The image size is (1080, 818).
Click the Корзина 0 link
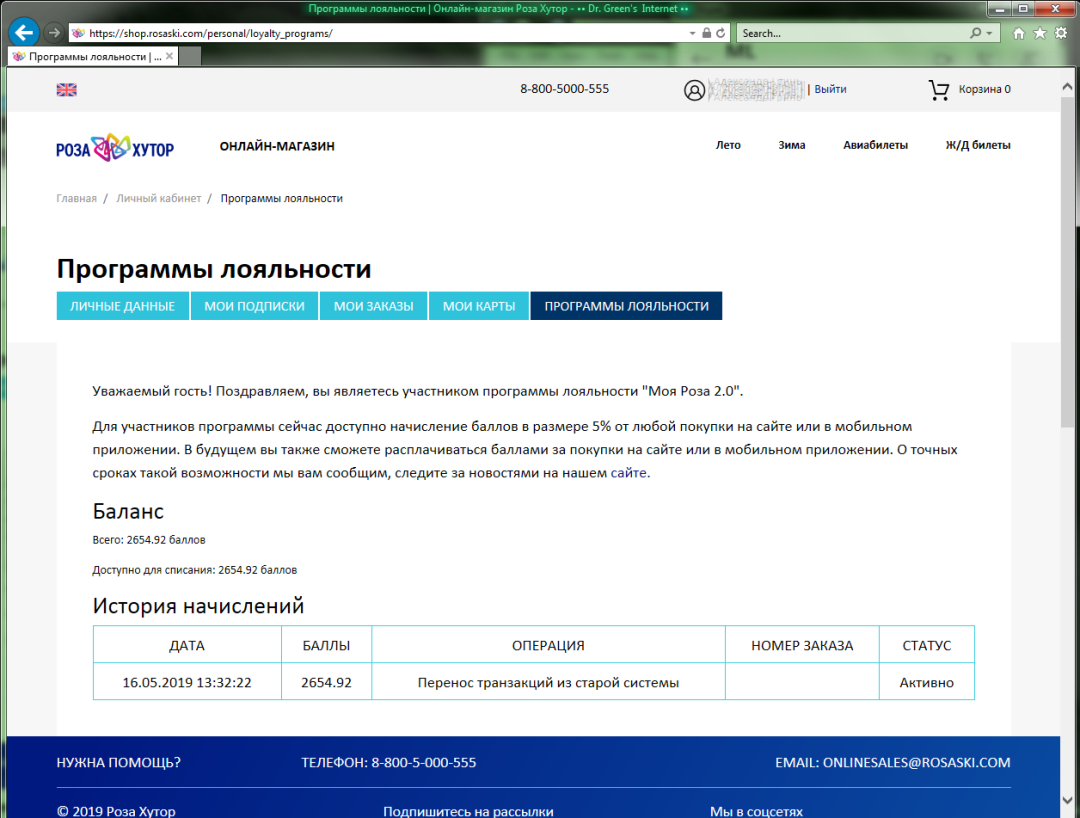tap(984, 90)
